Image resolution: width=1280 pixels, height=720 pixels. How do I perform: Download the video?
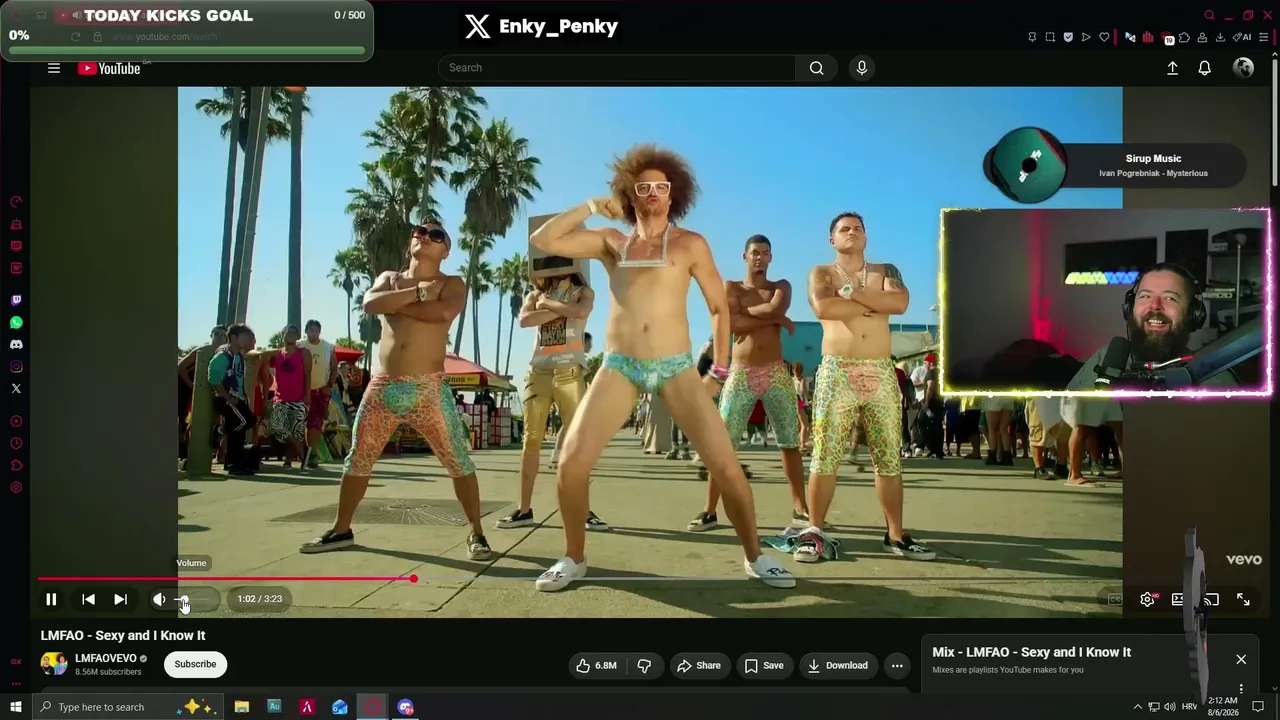838,665
